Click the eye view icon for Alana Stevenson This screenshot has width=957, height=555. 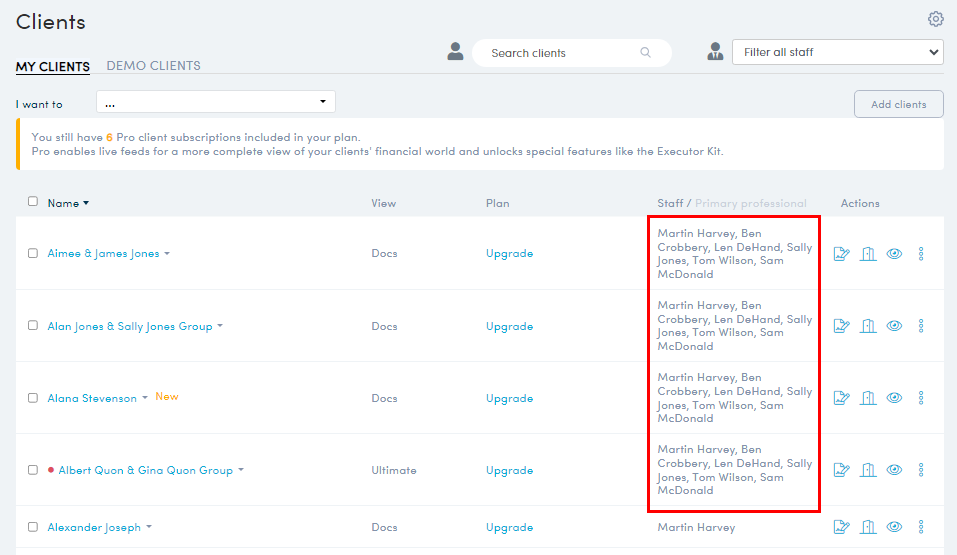[x=894, y=397]
